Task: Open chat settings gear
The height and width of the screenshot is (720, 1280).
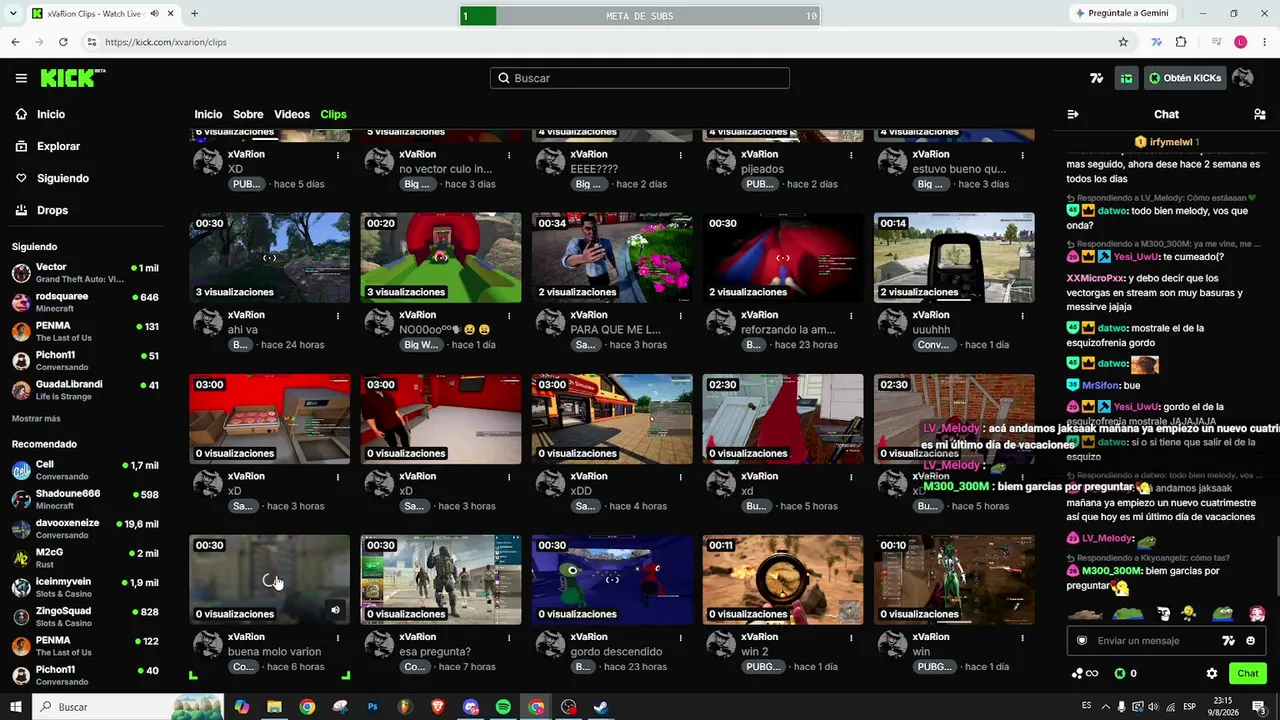Action: (x=1212, y=674)
